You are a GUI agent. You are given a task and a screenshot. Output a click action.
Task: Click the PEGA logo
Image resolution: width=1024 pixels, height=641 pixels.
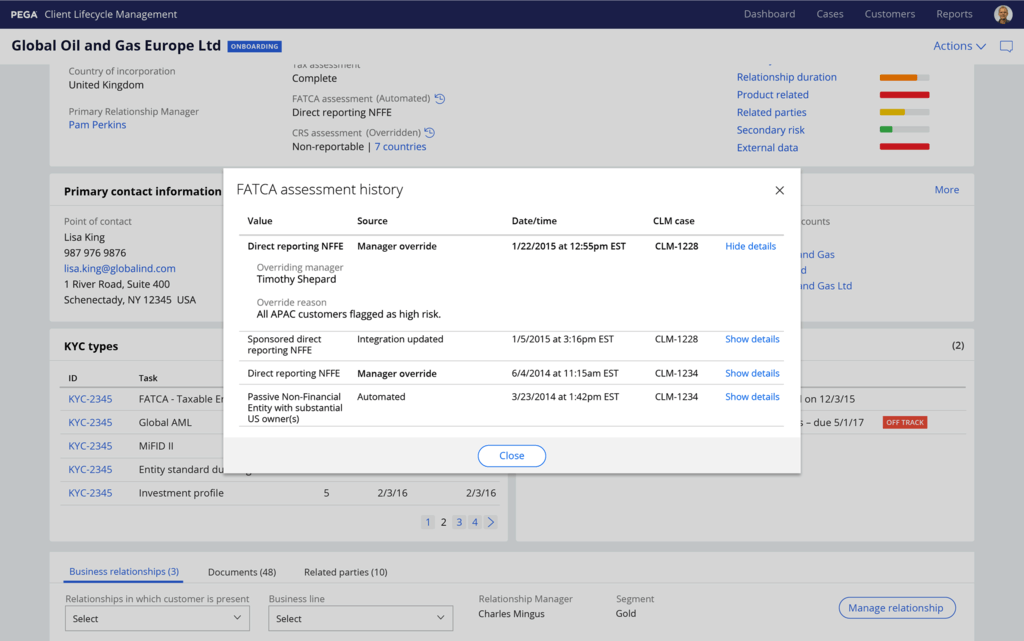(24, 15)
